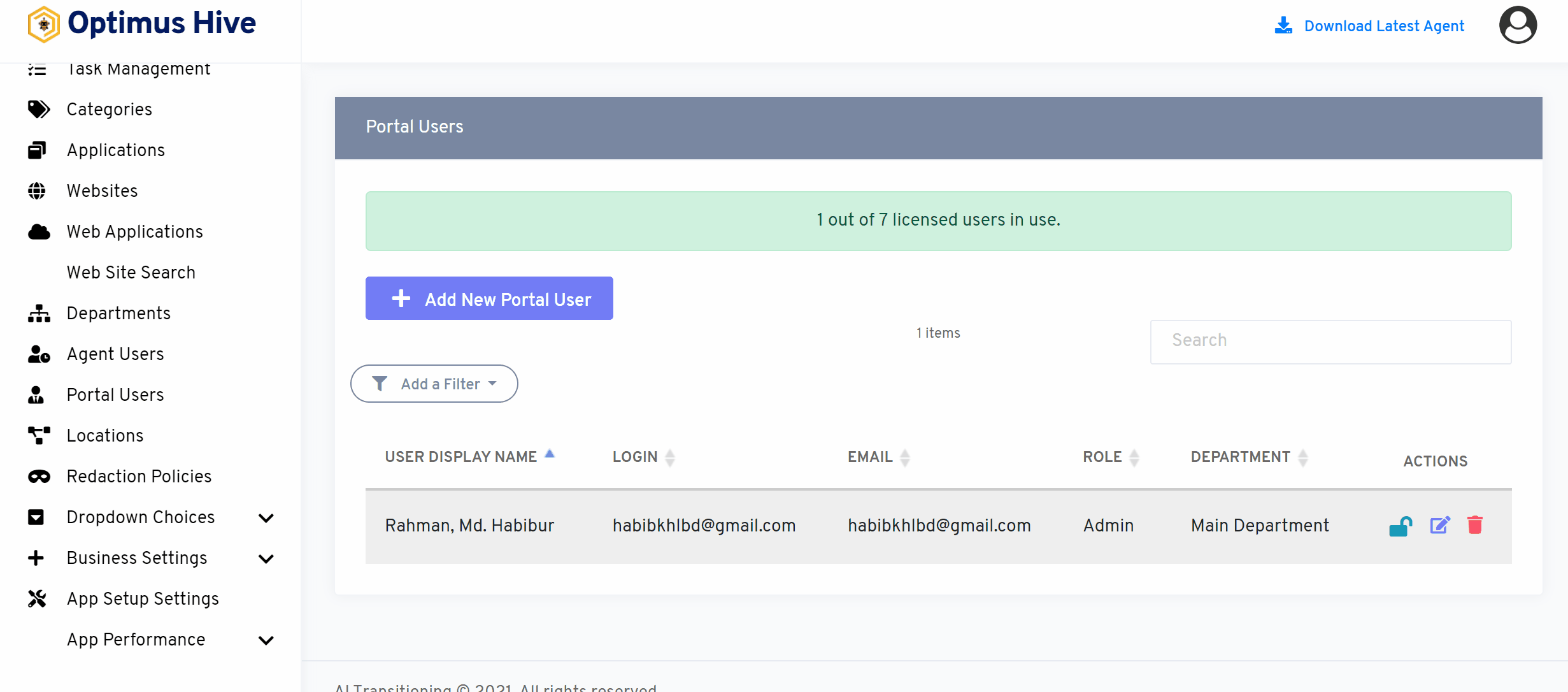1568x692 pixels.
Task: Unlock Rahman's account with the padlock icon
Action: tap(1401, 525)
